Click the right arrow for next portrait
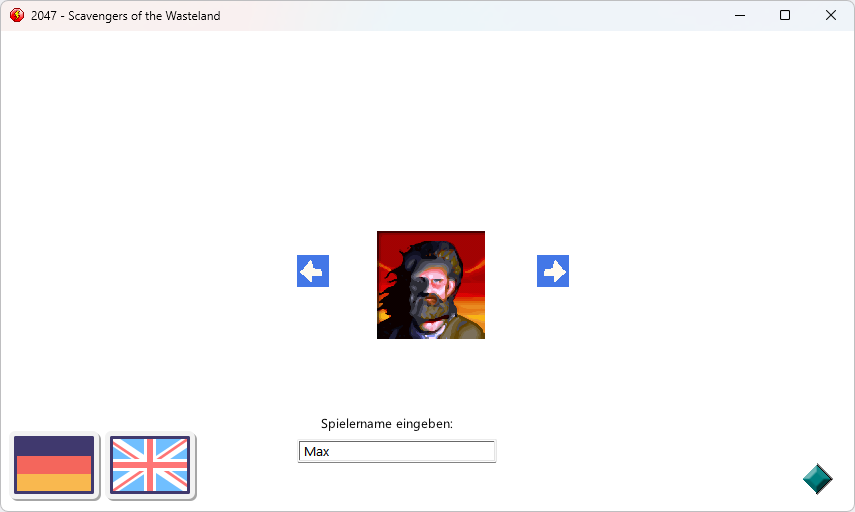 (553, 271)
